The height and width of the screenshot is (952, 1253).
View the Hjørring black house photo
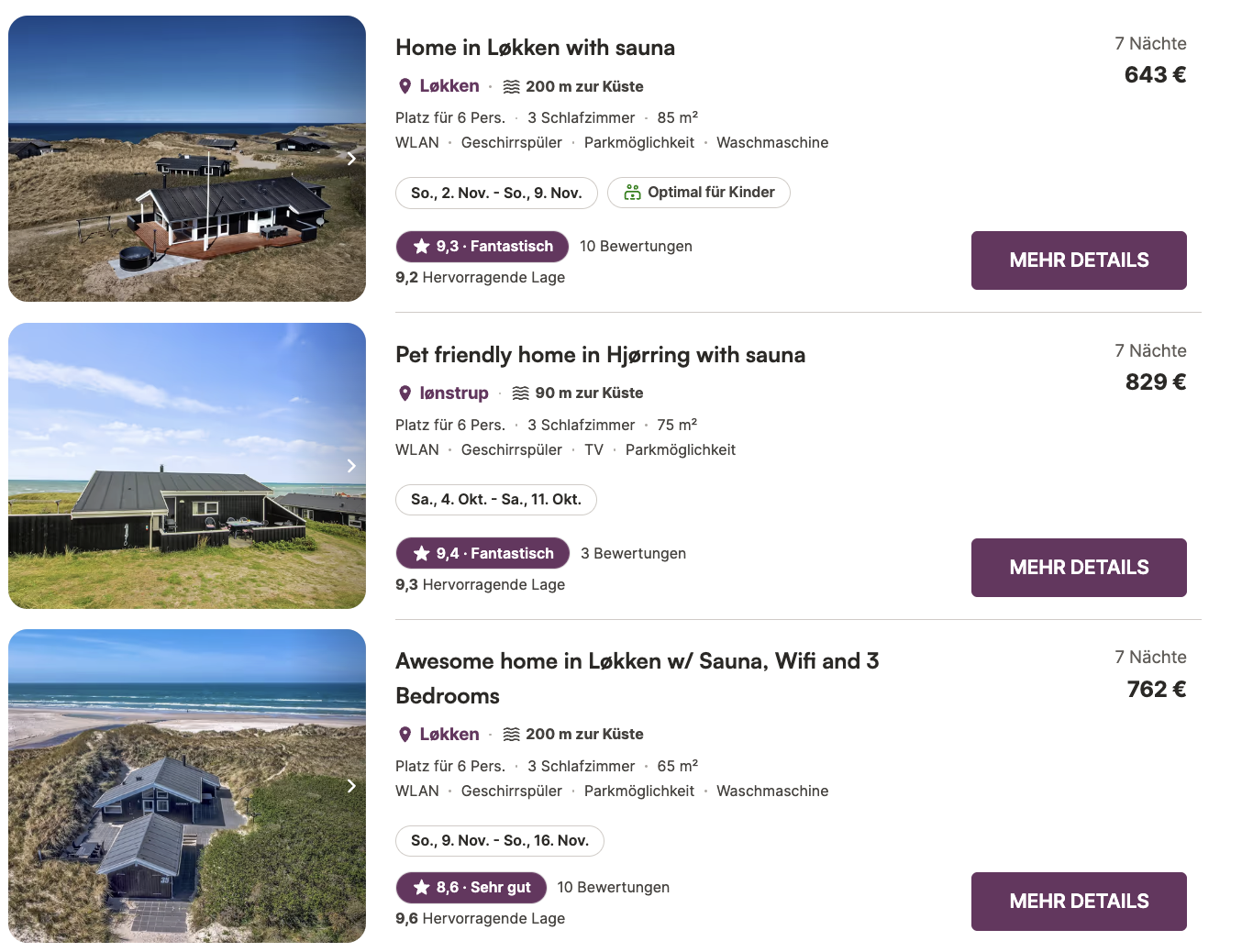coord(186,466)
